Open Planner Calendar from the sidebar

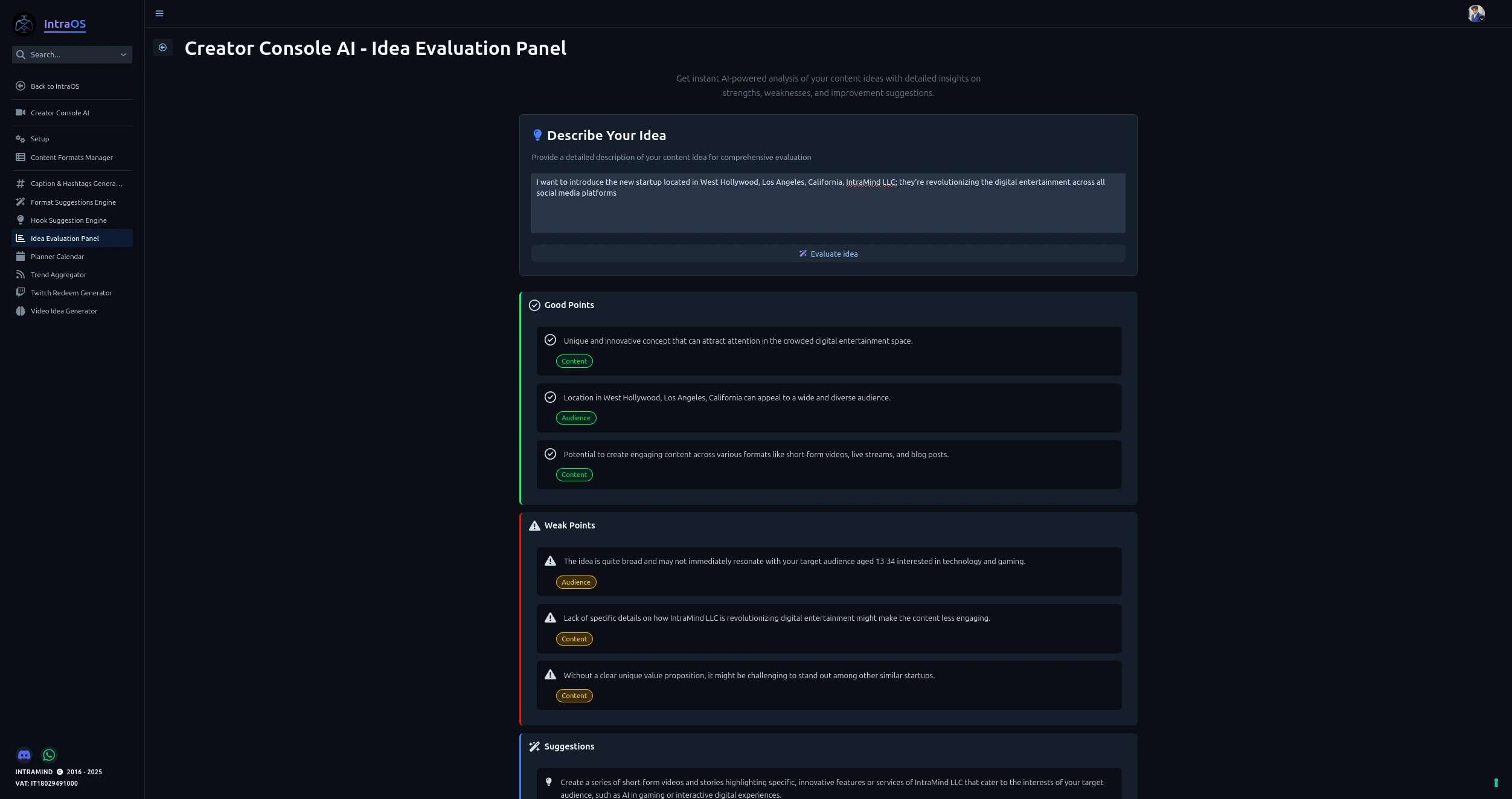[x=57, y=257]
